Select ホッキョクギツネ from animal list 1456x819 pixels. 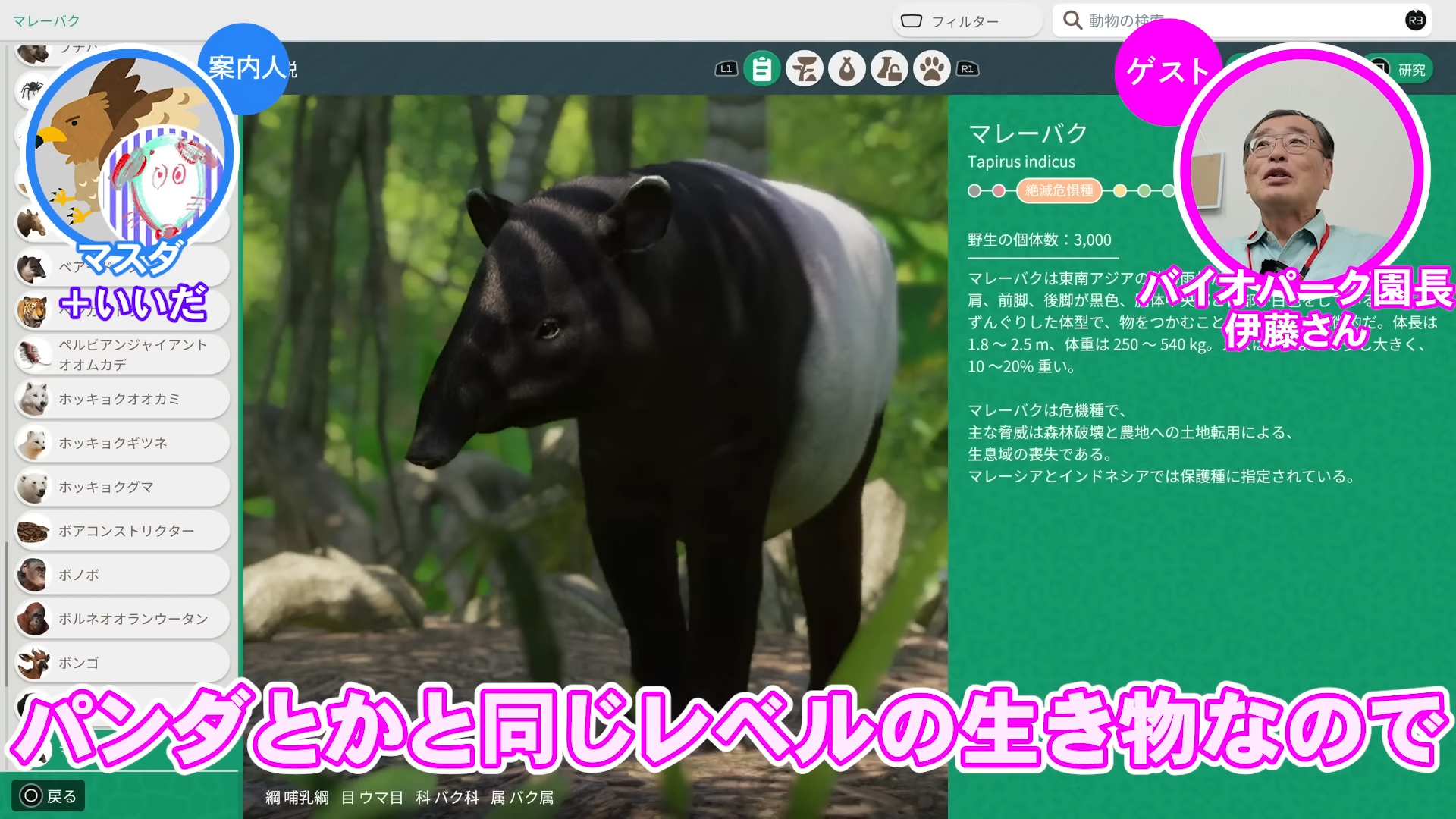(x=121, y=443)
